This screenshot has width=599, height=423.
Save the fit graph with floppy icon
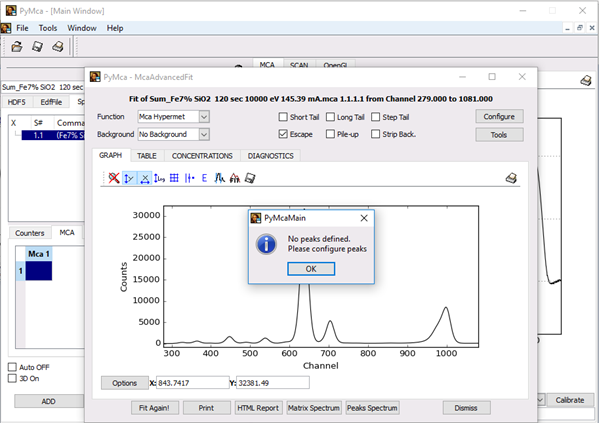point(250,178)
